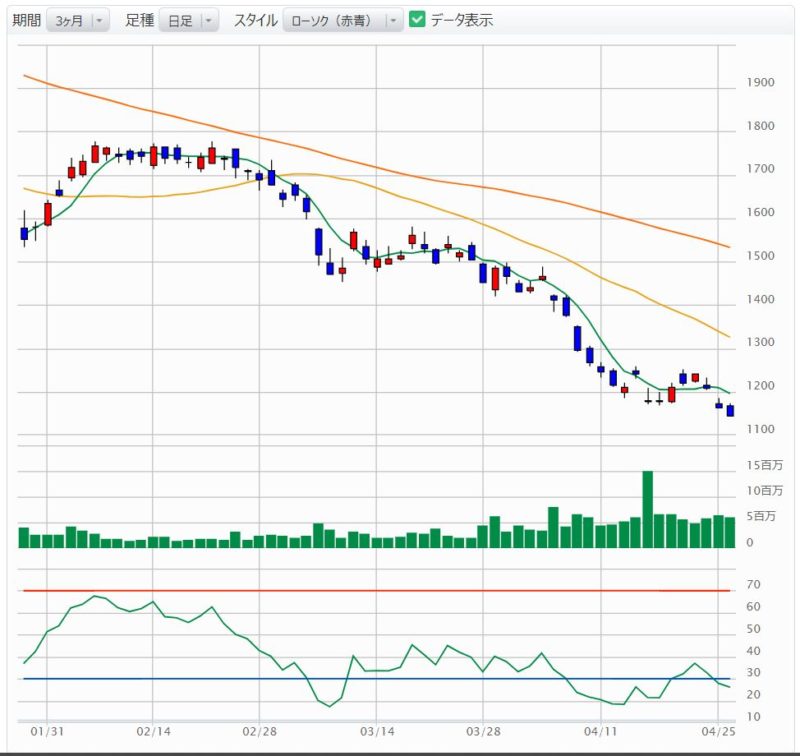Click the 02/14 date label on axis
800x756 pixels.
152,732
